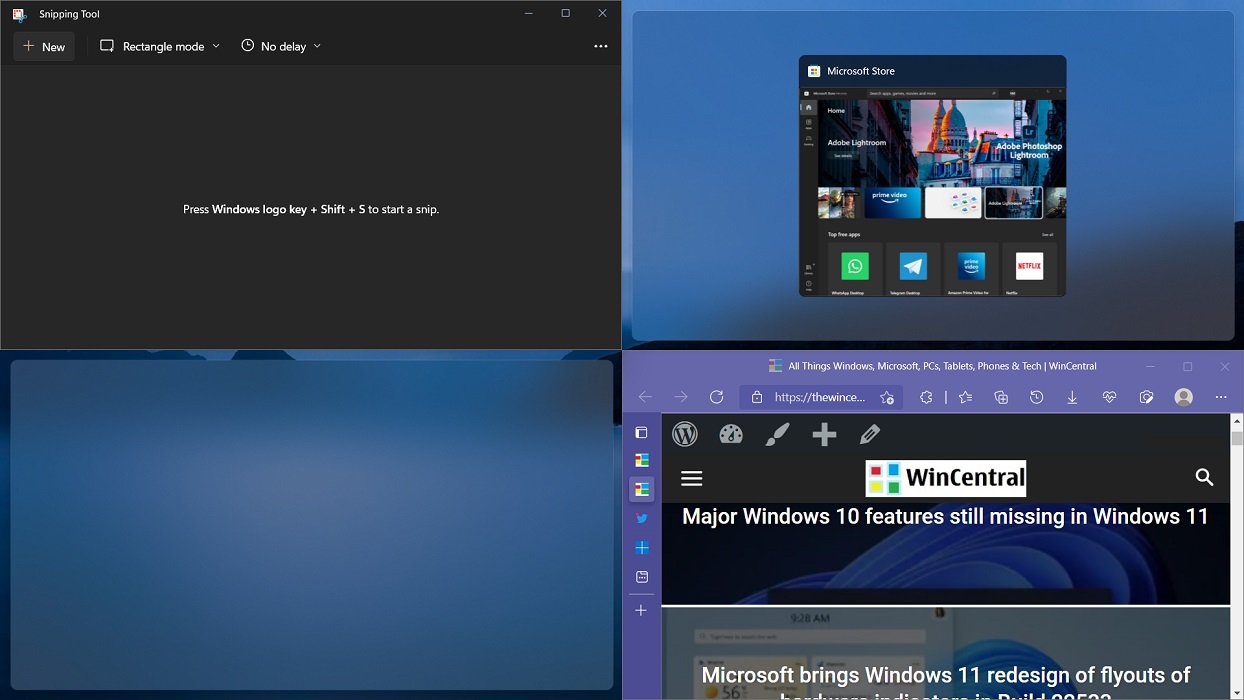Toggle the vertical tabs pane in Edge
This screenshot has width=1244, height=700.
(x=642, y=432)
